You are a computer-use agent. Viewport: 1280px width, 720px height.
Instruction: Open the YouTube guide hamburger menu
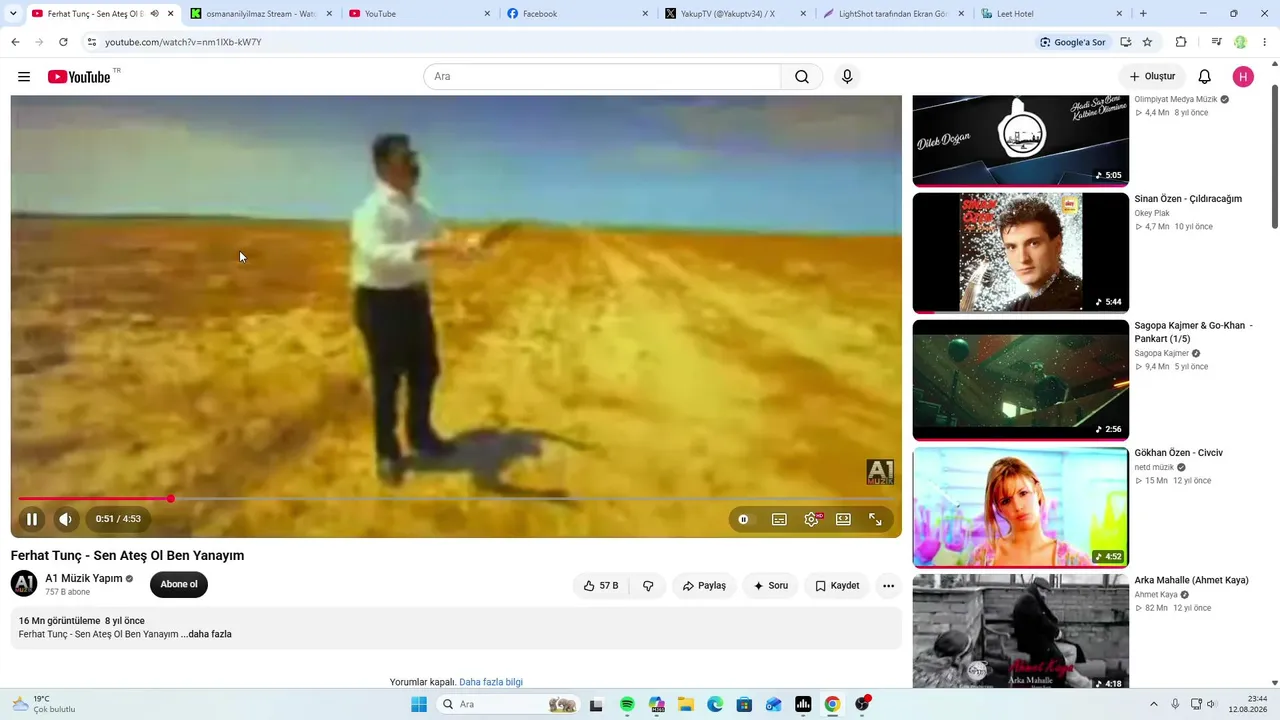24,77
